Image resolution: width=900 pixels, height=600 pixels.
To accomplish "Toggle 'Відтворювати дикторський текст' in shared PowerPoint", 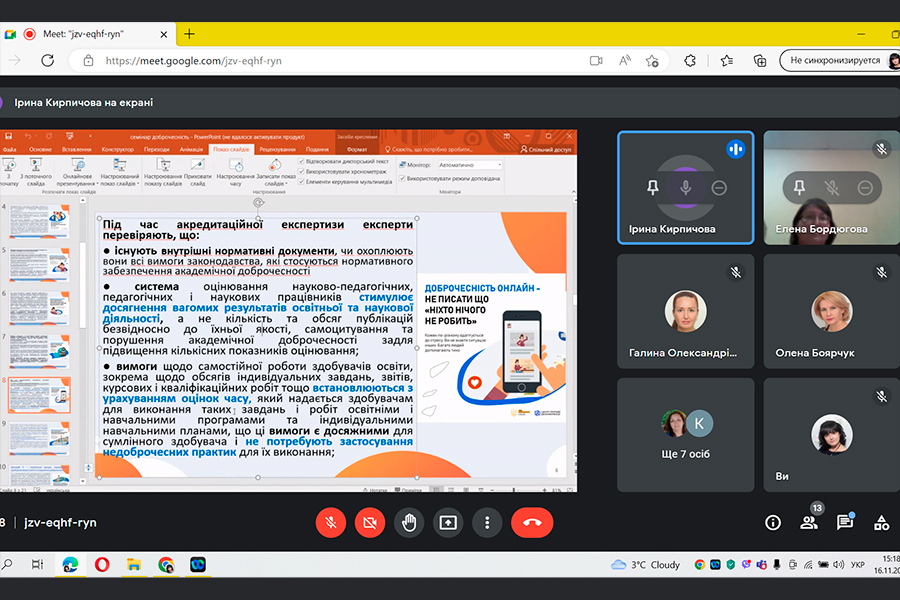I will point(343,161).
